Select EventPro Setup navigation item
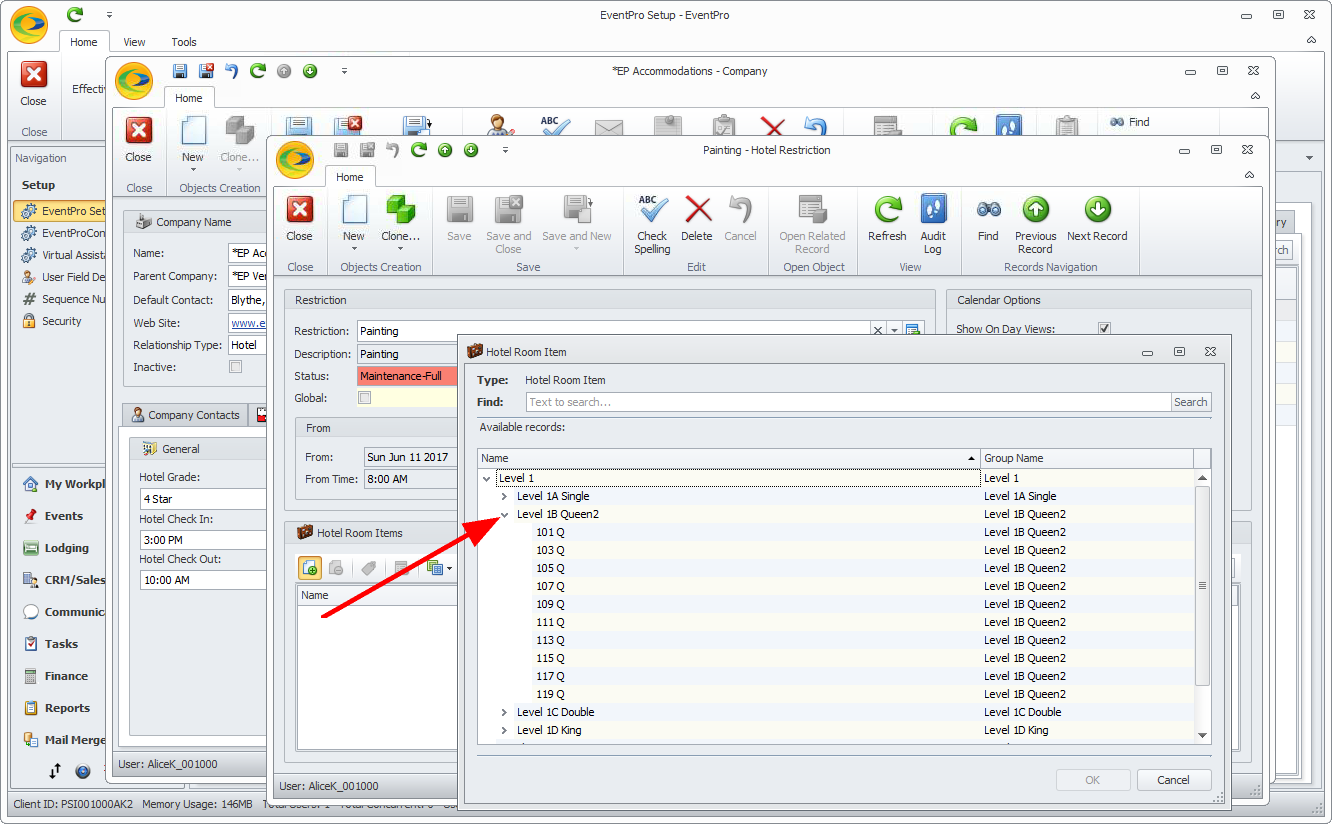The image size is (1332, 824). pyautogui.click(x=62, y=211)
